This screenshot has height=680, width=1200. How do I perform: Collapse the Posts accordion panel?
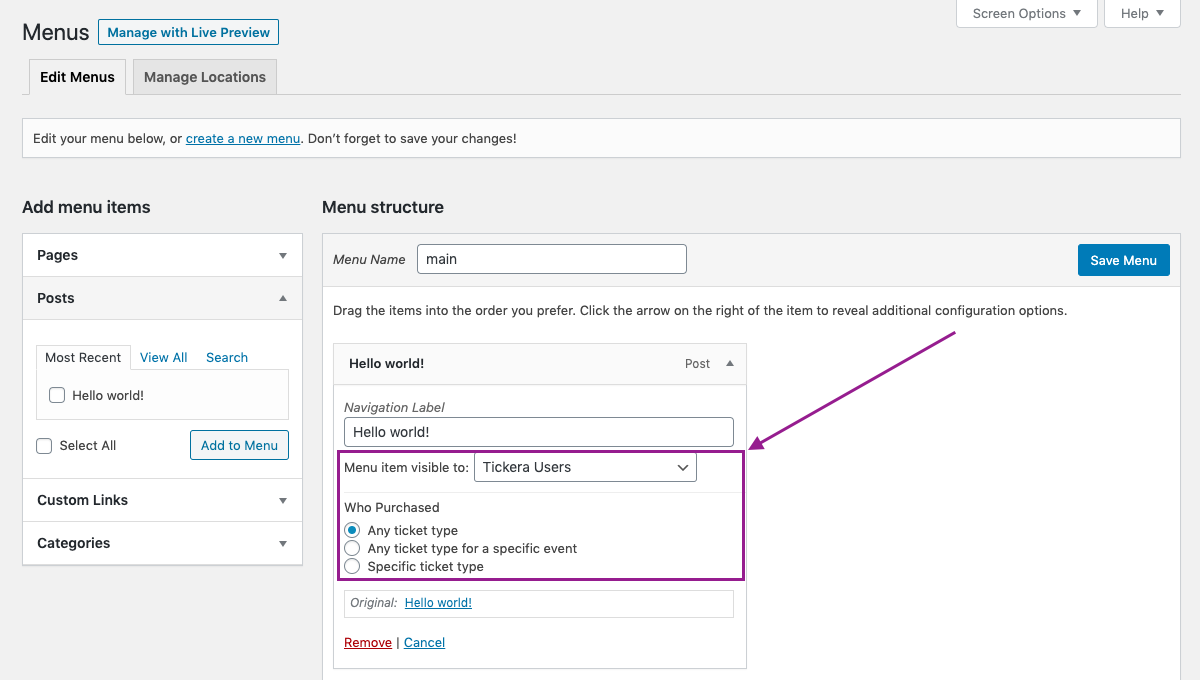283,298
